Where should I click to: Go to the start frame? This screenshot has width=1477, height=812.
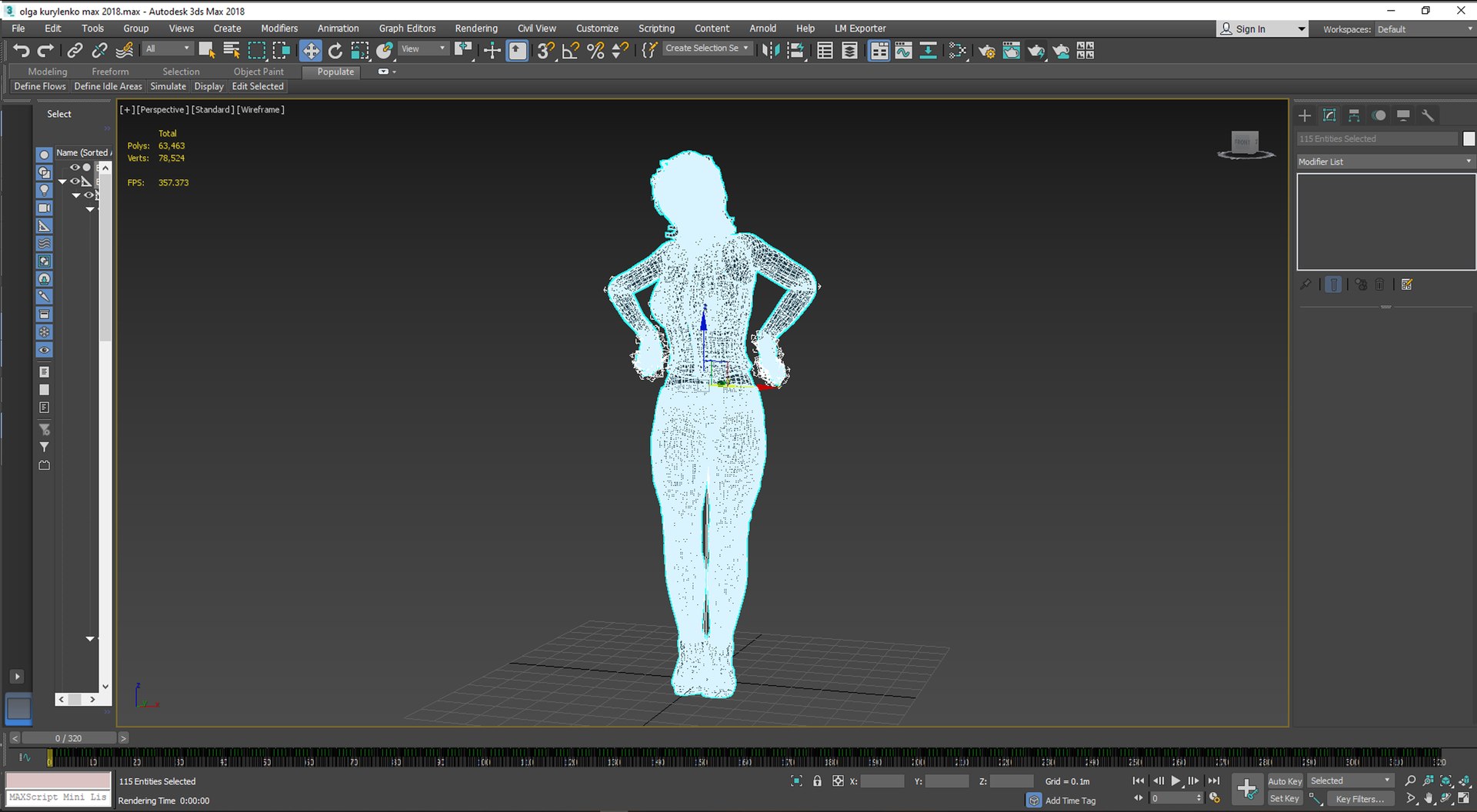(1139, 780)
